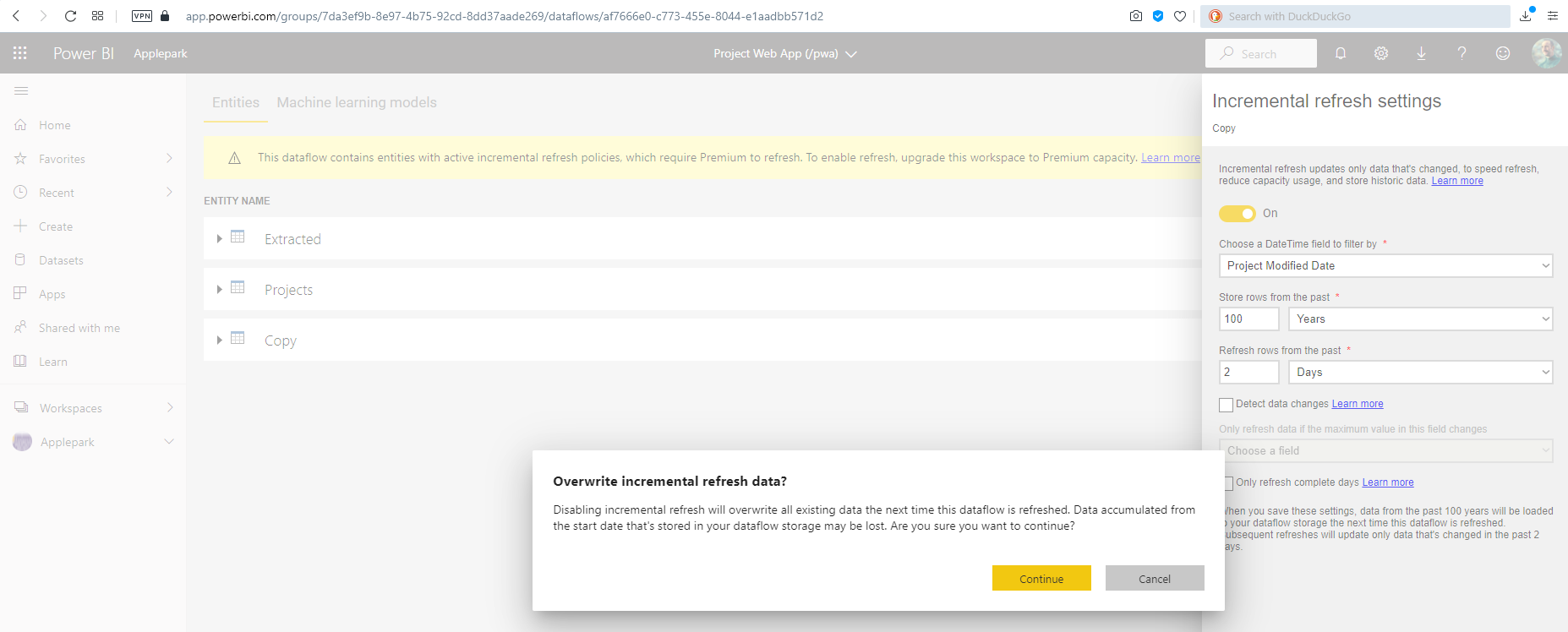Click the Refresh rows number field
The width and height of the screenshot is (1568, 632).
(1249, 373)
